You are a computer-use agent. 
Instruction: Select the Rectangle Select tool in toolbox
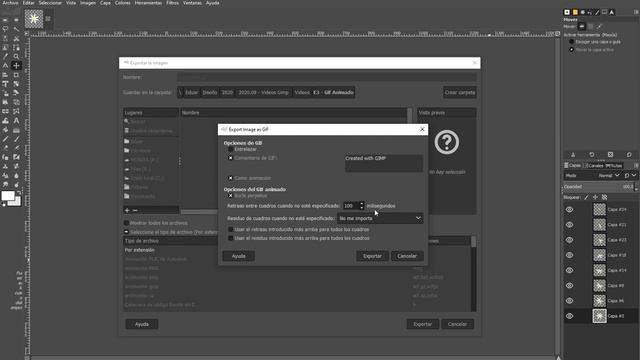(x=5, y=20)
